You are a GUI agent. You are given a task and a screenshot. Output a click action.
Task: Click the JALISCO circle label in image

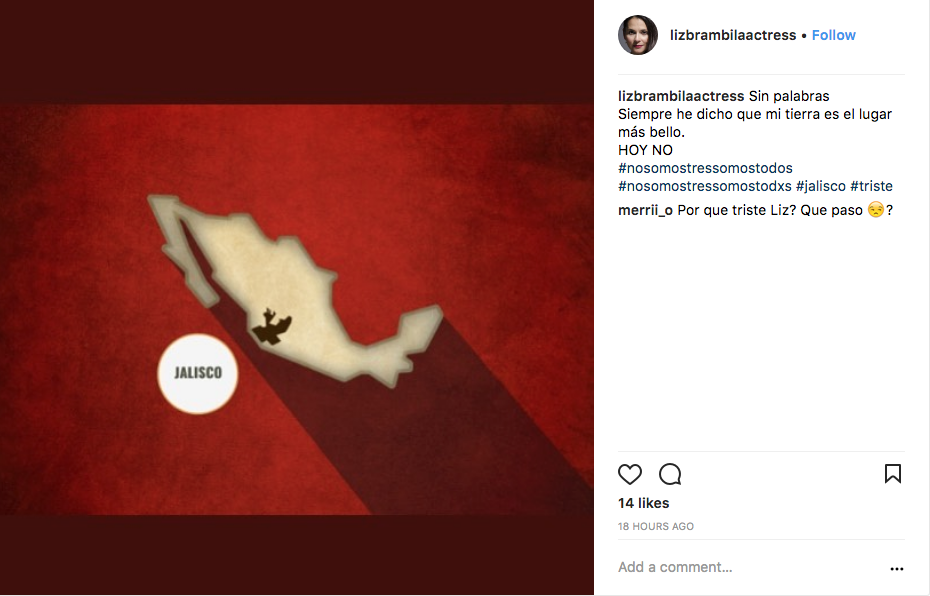pyautogui.click(x=198, y=373)
